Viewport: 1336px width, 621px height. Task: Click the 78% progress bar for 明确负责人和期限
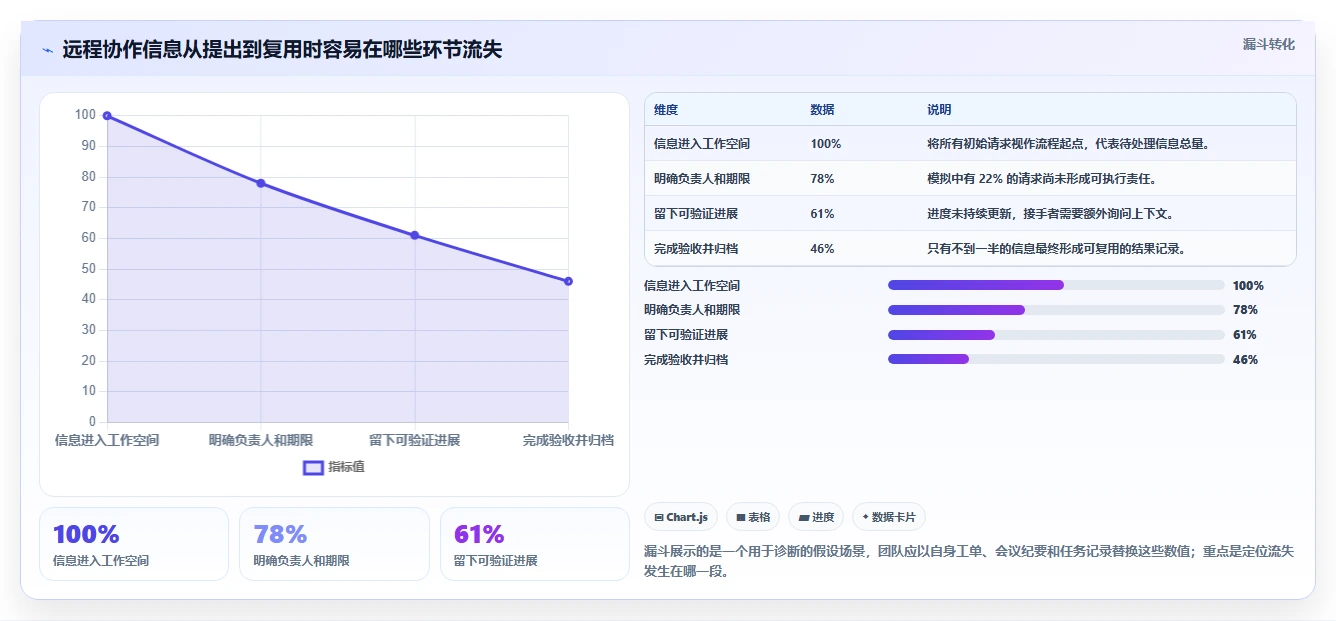pyautogui.click(x=1056, y=310)
